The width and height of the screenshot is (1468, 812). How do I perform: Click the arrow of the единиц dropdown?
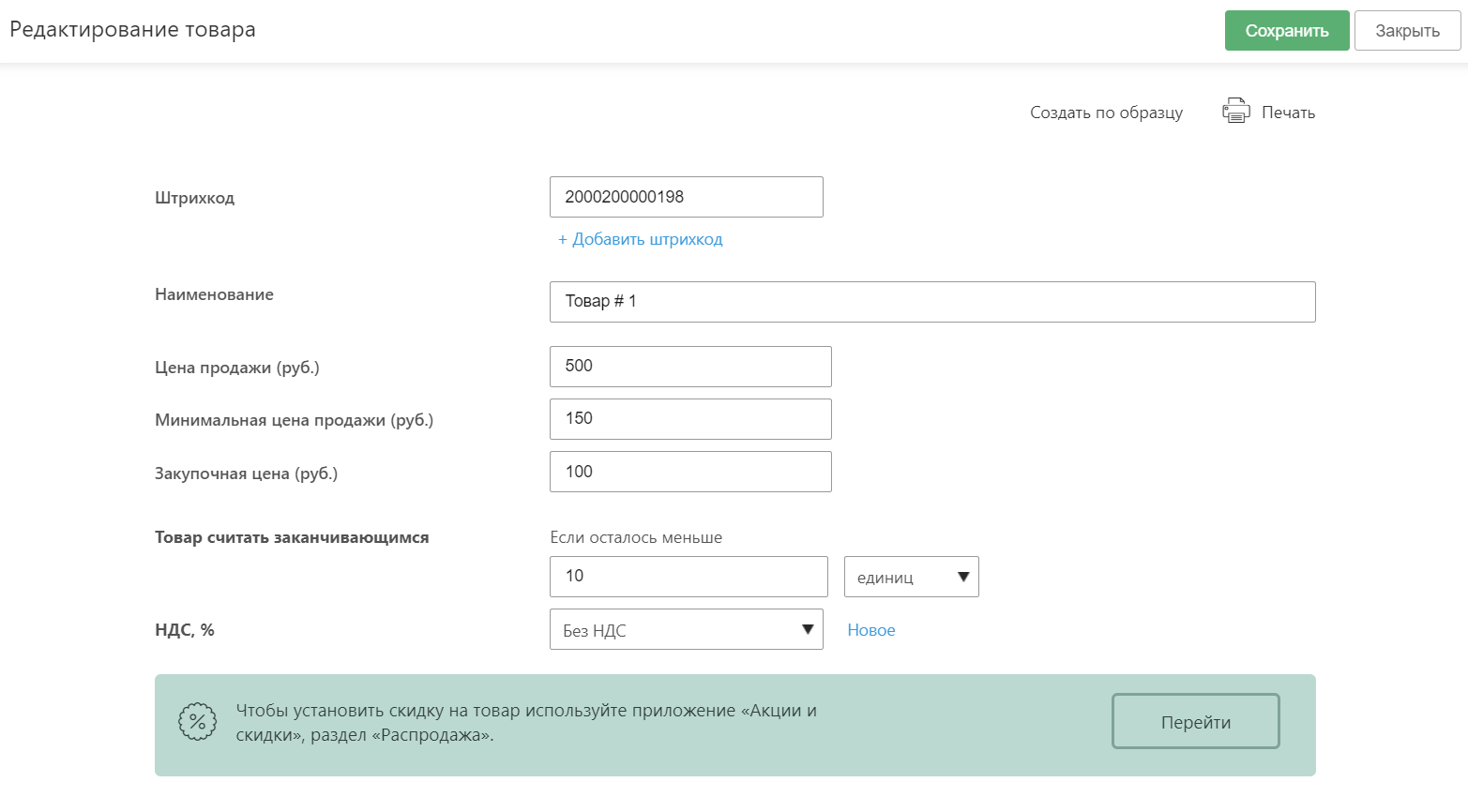[962, 577]
